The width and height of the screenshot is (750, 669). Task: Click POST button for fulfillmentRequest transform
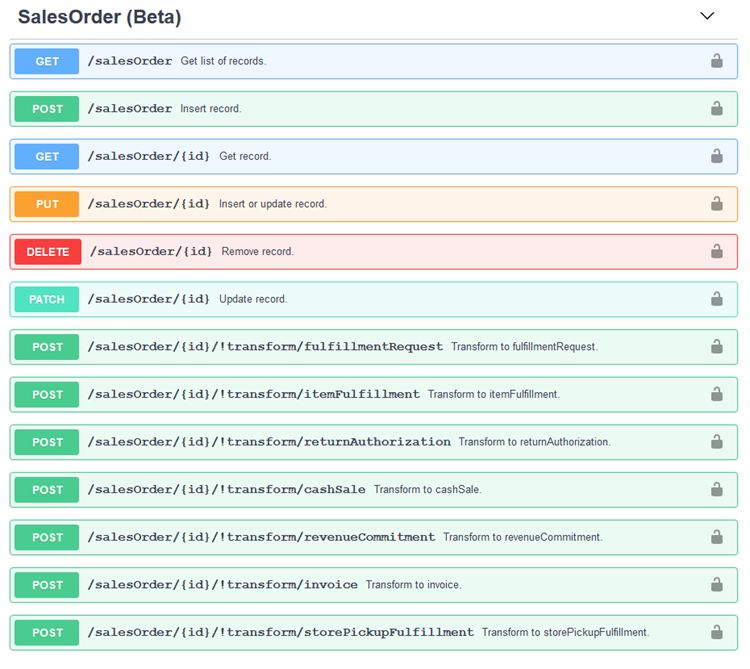click(47, 347)
